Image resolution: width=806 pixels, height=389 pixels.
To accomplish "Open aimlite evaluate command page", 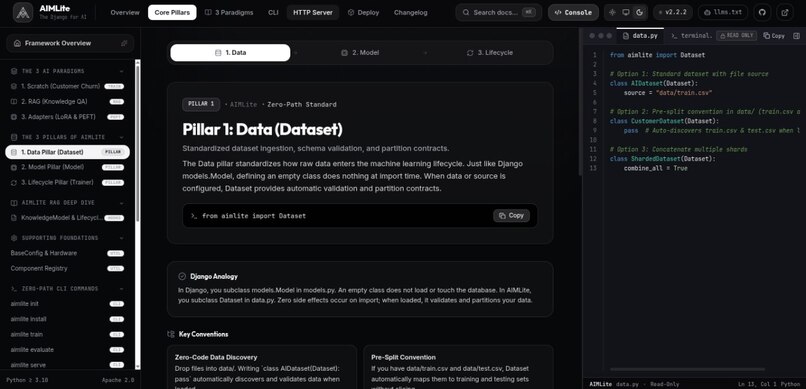I will tap(67, 349).
